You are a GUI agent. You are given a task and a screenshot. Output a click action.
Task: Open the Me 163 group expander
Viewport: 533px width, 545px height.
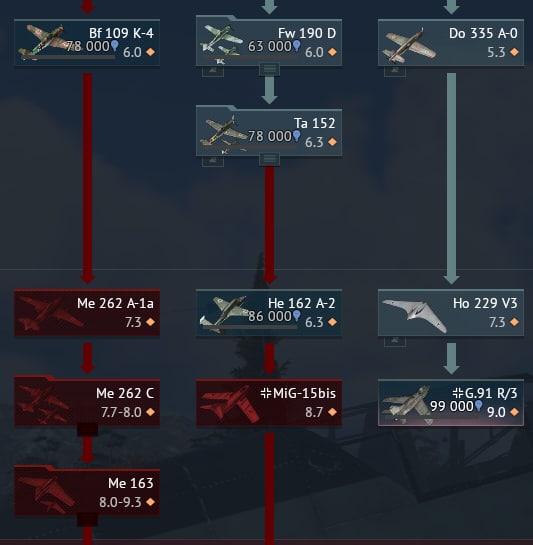point(87,520)
